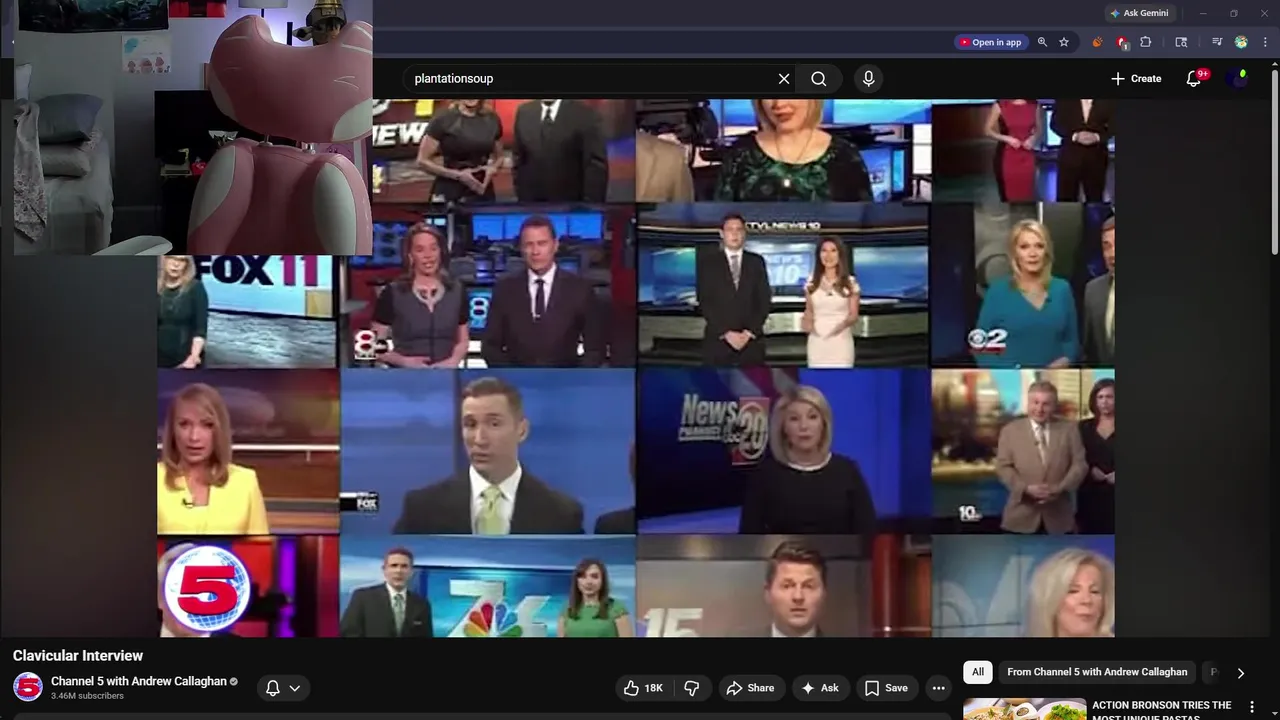1280x720 pixels.
Task: Open the Create menu
Action: (1136, 79)
